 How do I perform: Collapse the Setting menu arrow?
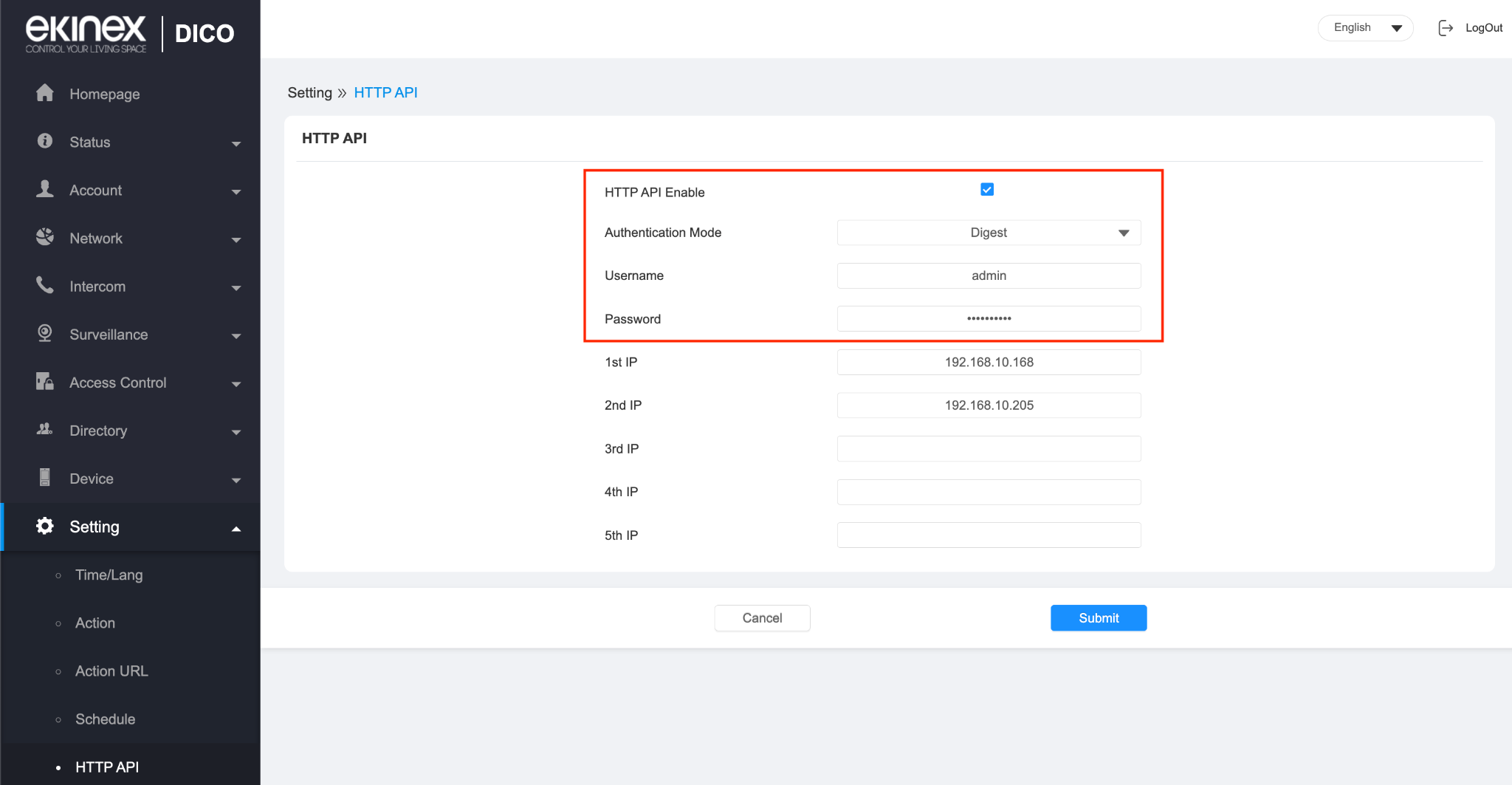coord(236,528)
